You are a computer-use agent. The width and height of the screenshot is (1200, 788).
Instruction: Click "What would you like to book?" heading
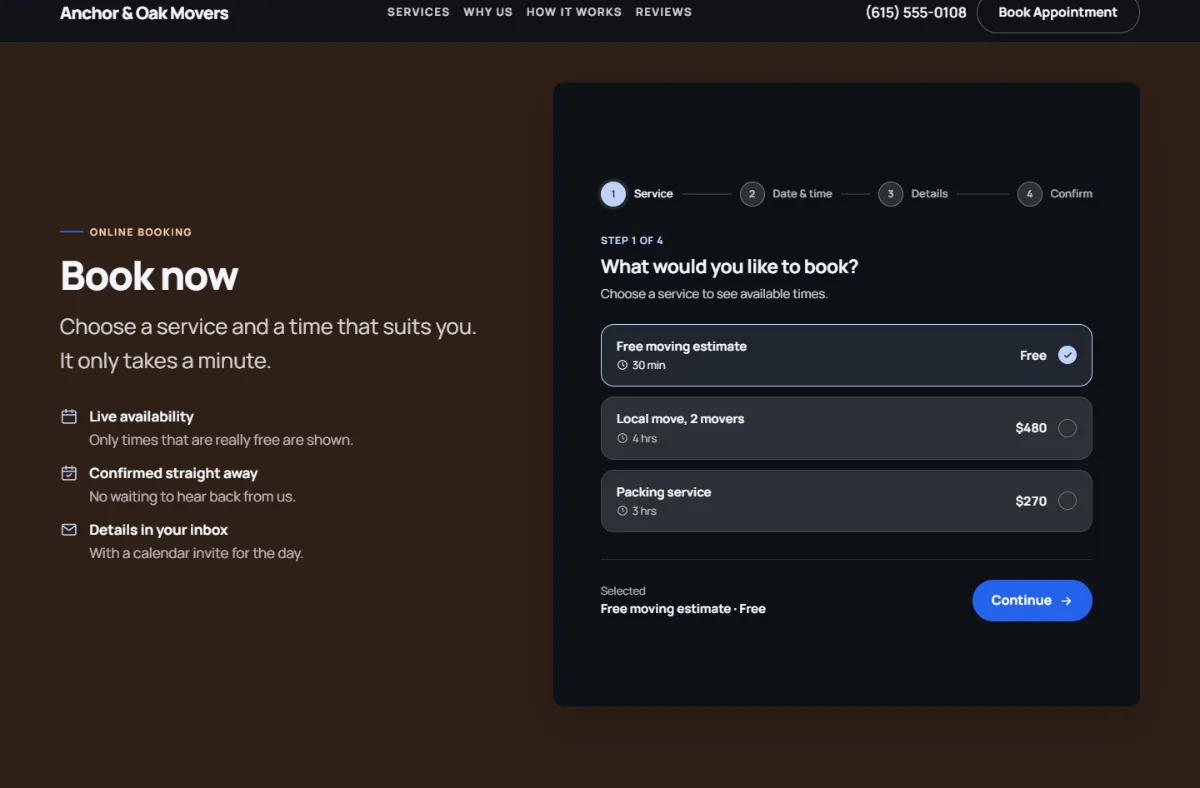[729, 267]
